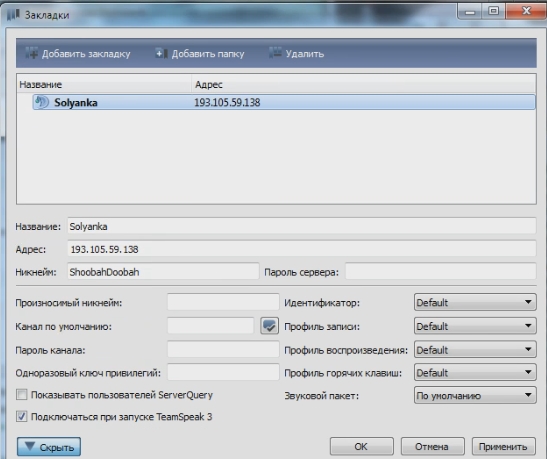The width and height of the screenshot is (547, 459).
Task: Sort by the Название column header
Action: tap(104, 84)
